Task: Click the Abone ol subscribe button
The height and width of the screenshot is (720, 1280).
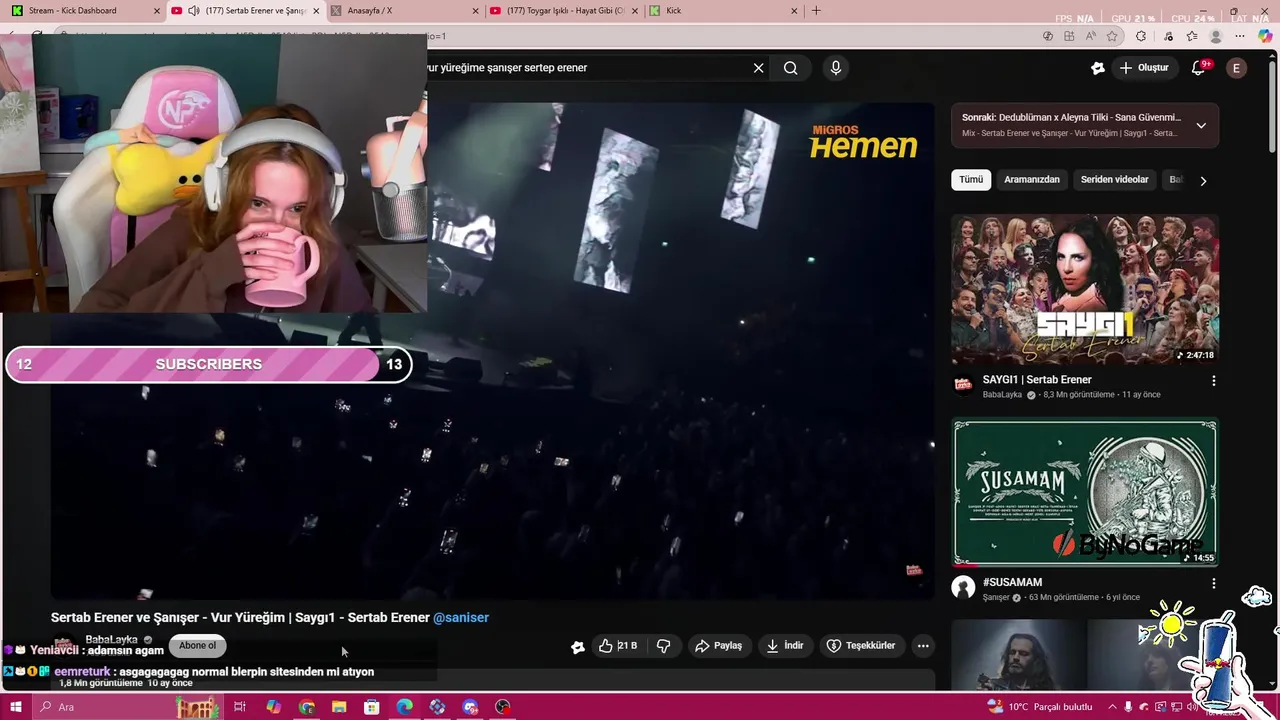Action: pyautogui.click(x=197, y=646)
